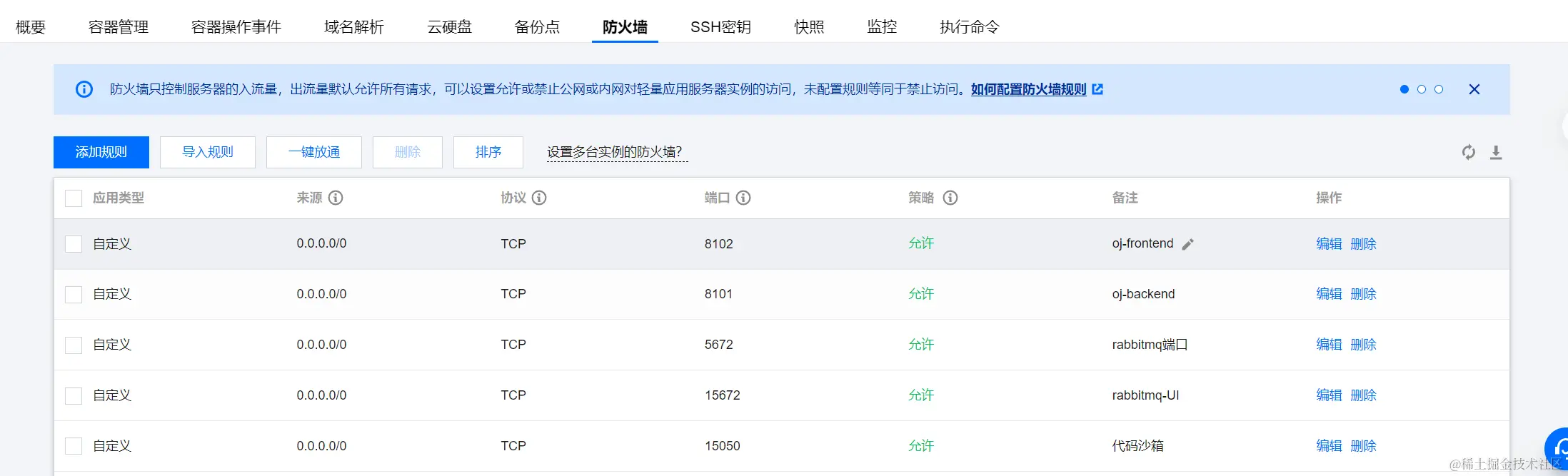This screenshot has height=476, width=1568.
Task: Click port value 15050
Action: pos(723,446)
